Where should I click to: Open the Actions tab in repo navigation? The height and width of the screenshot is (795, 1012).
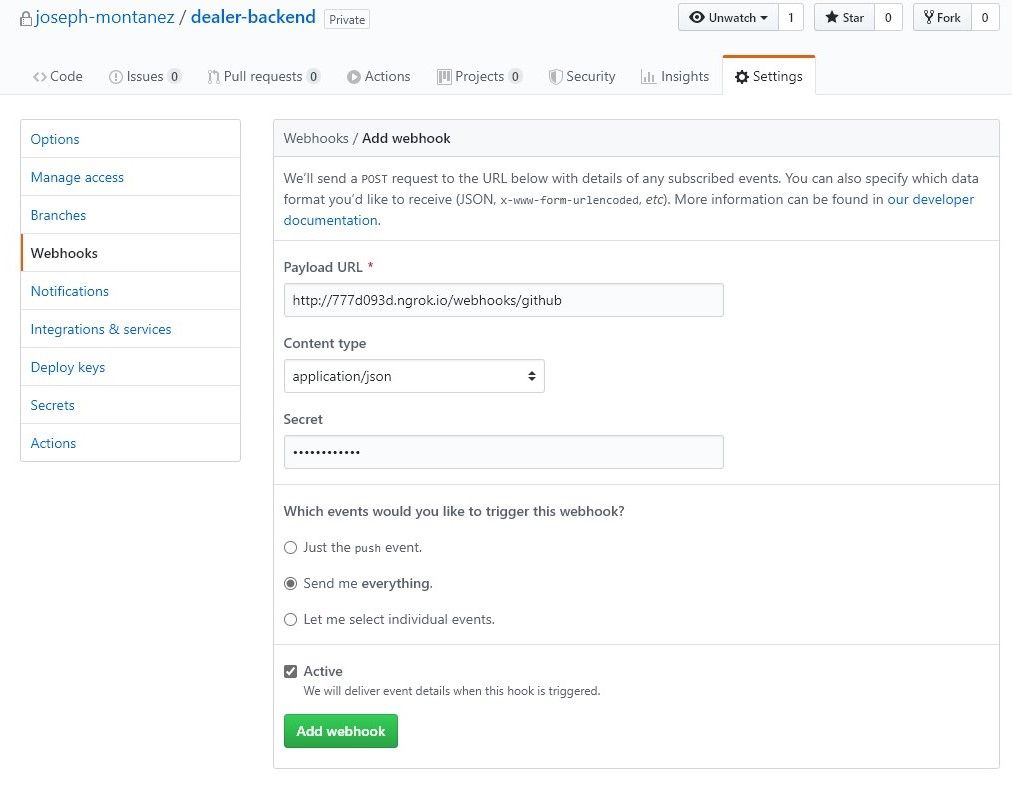(379, 77)
